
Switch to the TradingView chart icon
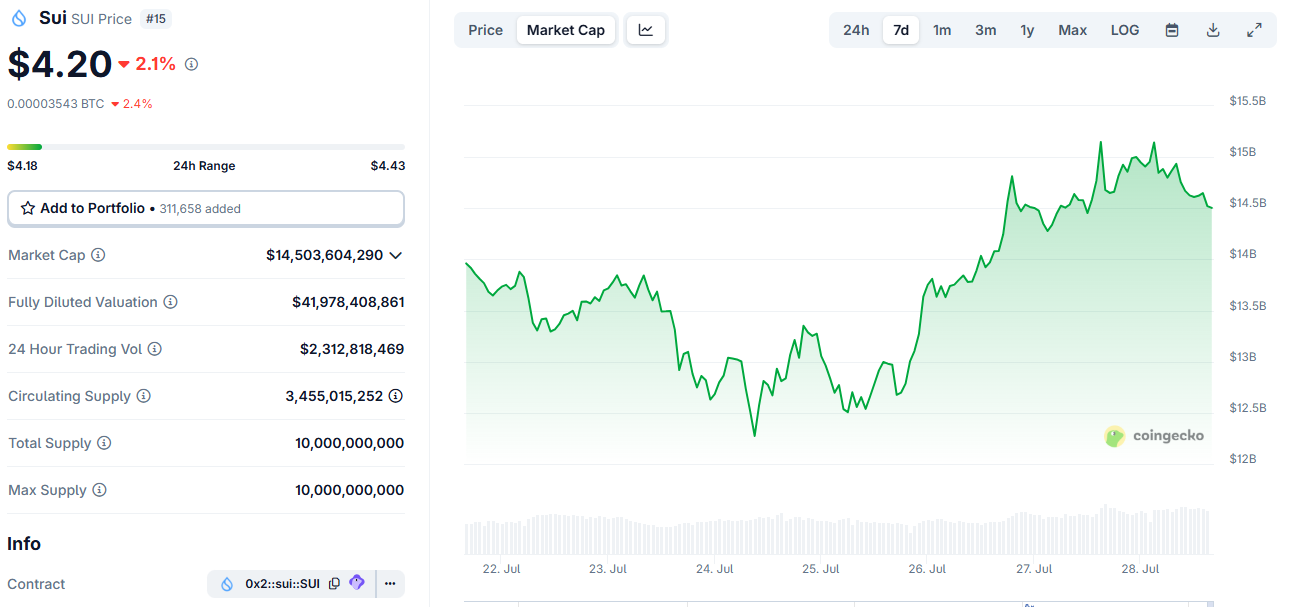point(646,30)
